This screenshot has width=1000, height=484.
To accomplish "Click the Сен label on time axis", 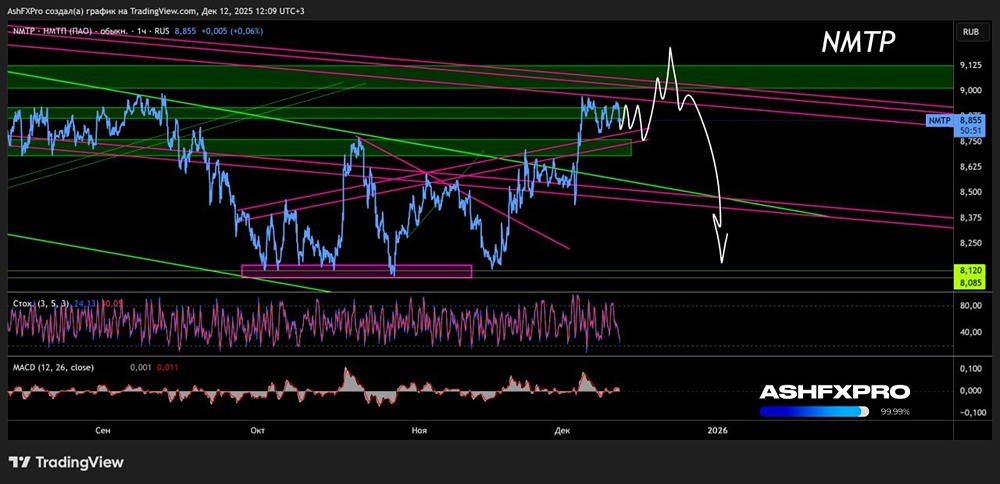I will (103, 430).
